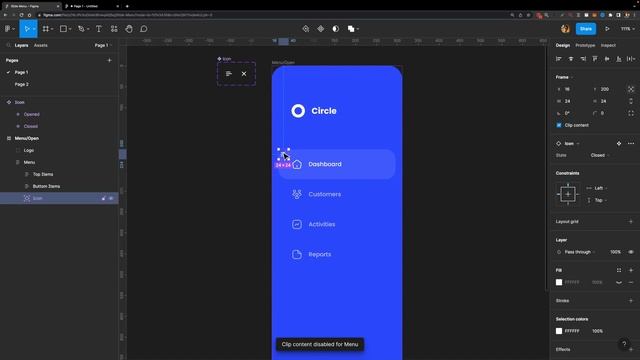Select the Move tool

click(x=27, y=29)
